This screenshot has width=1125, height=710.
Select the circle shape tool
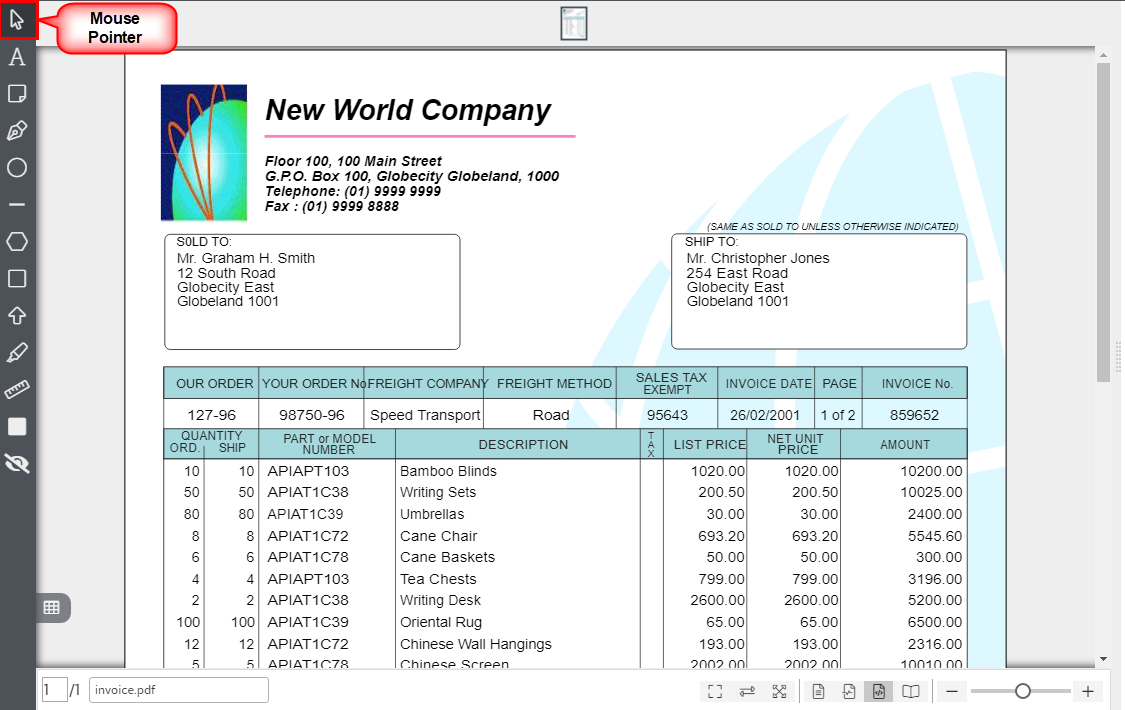[17, 168]
